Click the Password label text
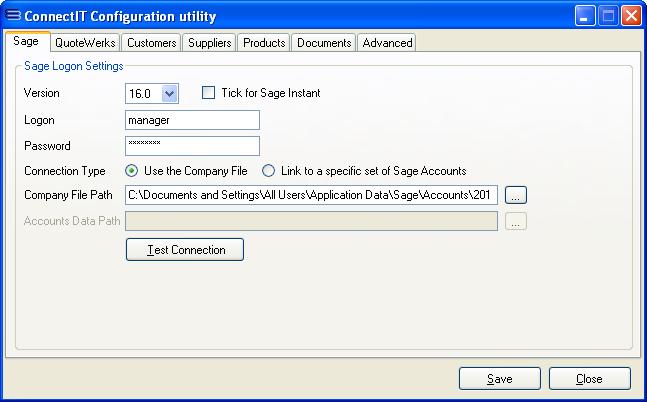 click(x=47, y=146)
